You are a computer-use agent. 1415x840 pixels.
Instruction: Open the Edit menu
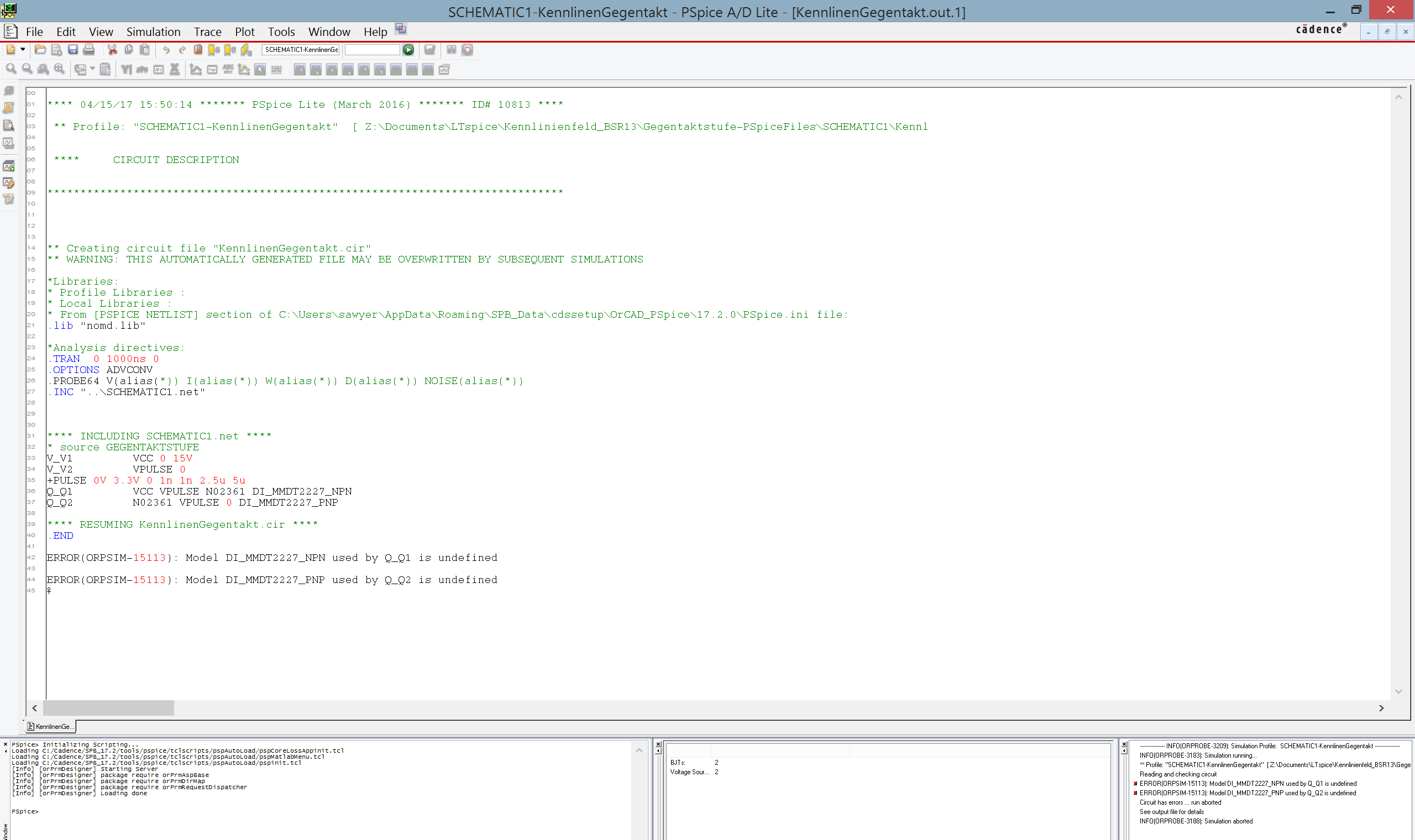(x=66, y=32)
